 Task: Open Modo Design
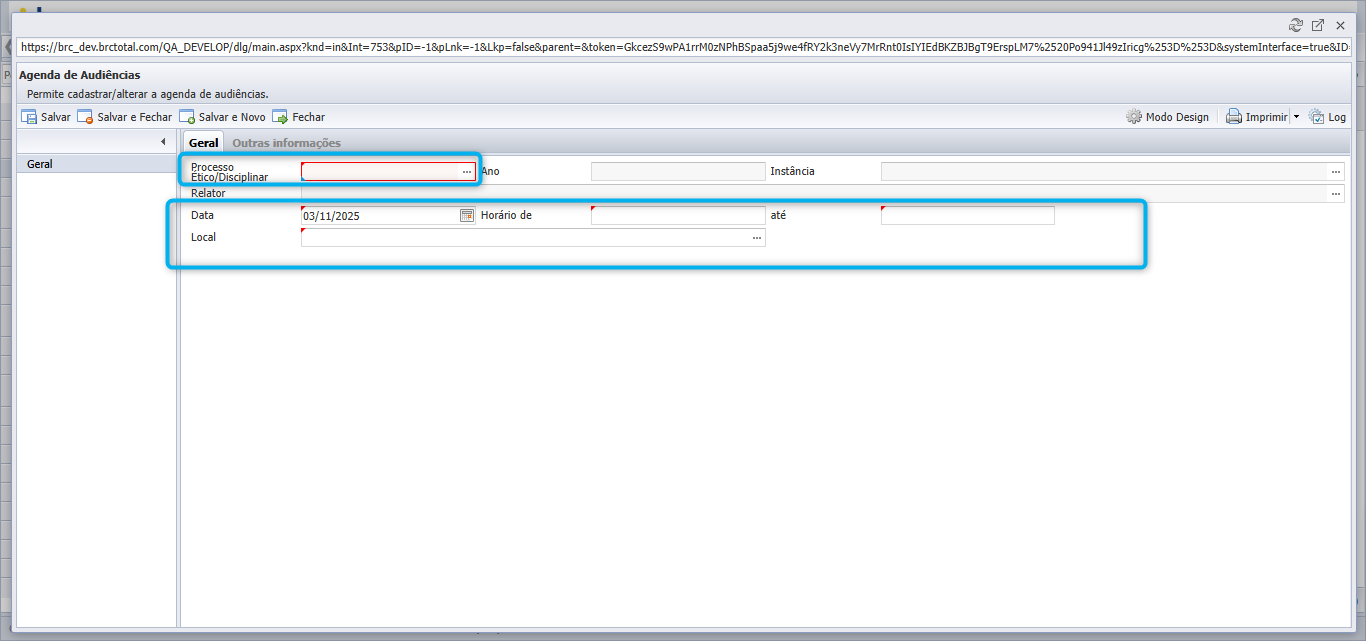click(x=1167, y=117)
